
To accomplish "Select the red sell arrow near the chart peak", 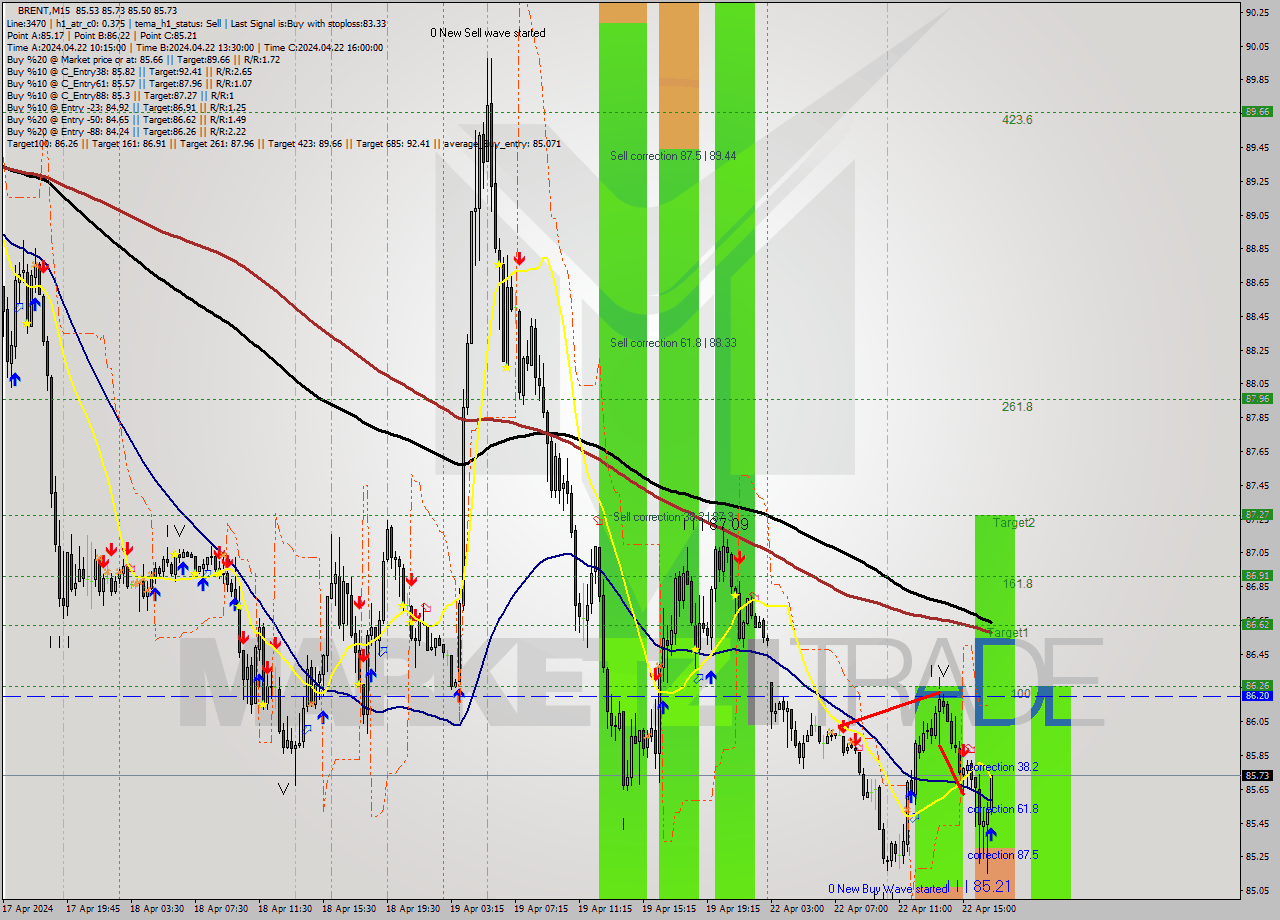I will (x=520, y=259).
